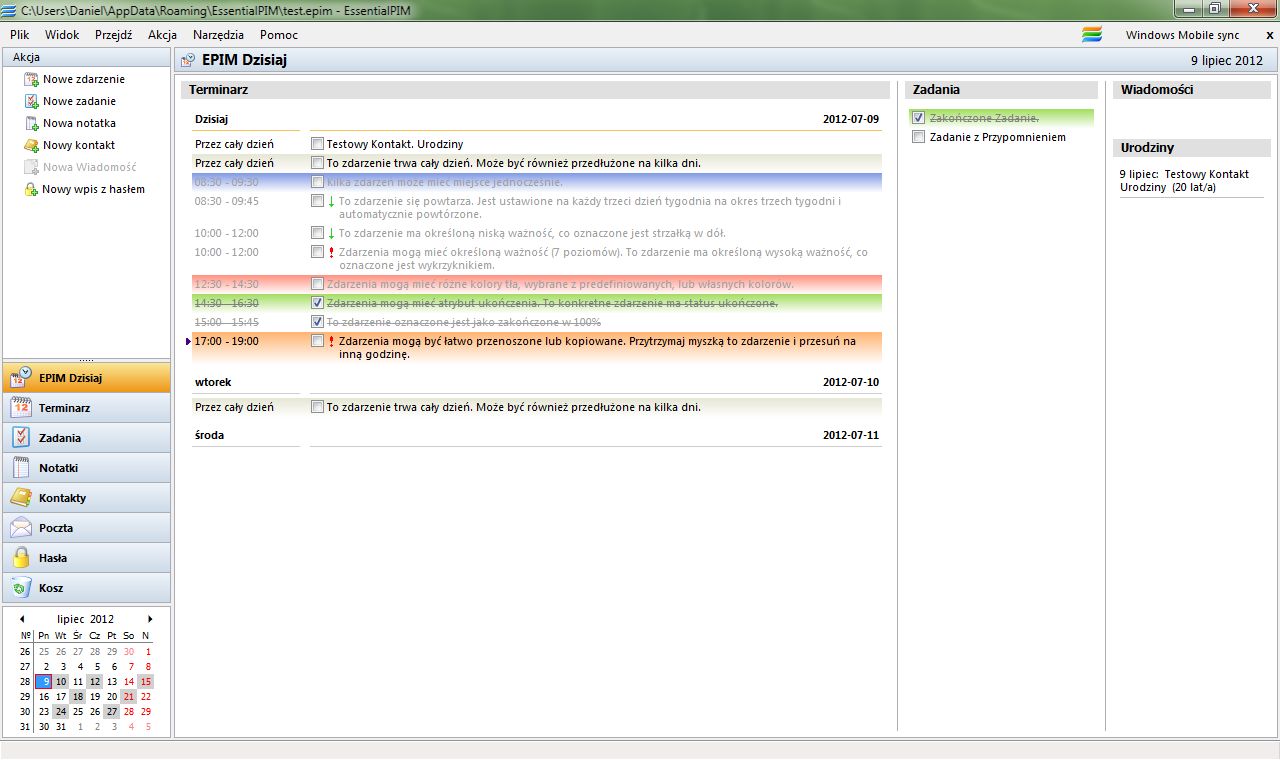Open the Widok menu
Viewport: 1280px width, 760px height.
coord(62,35)
